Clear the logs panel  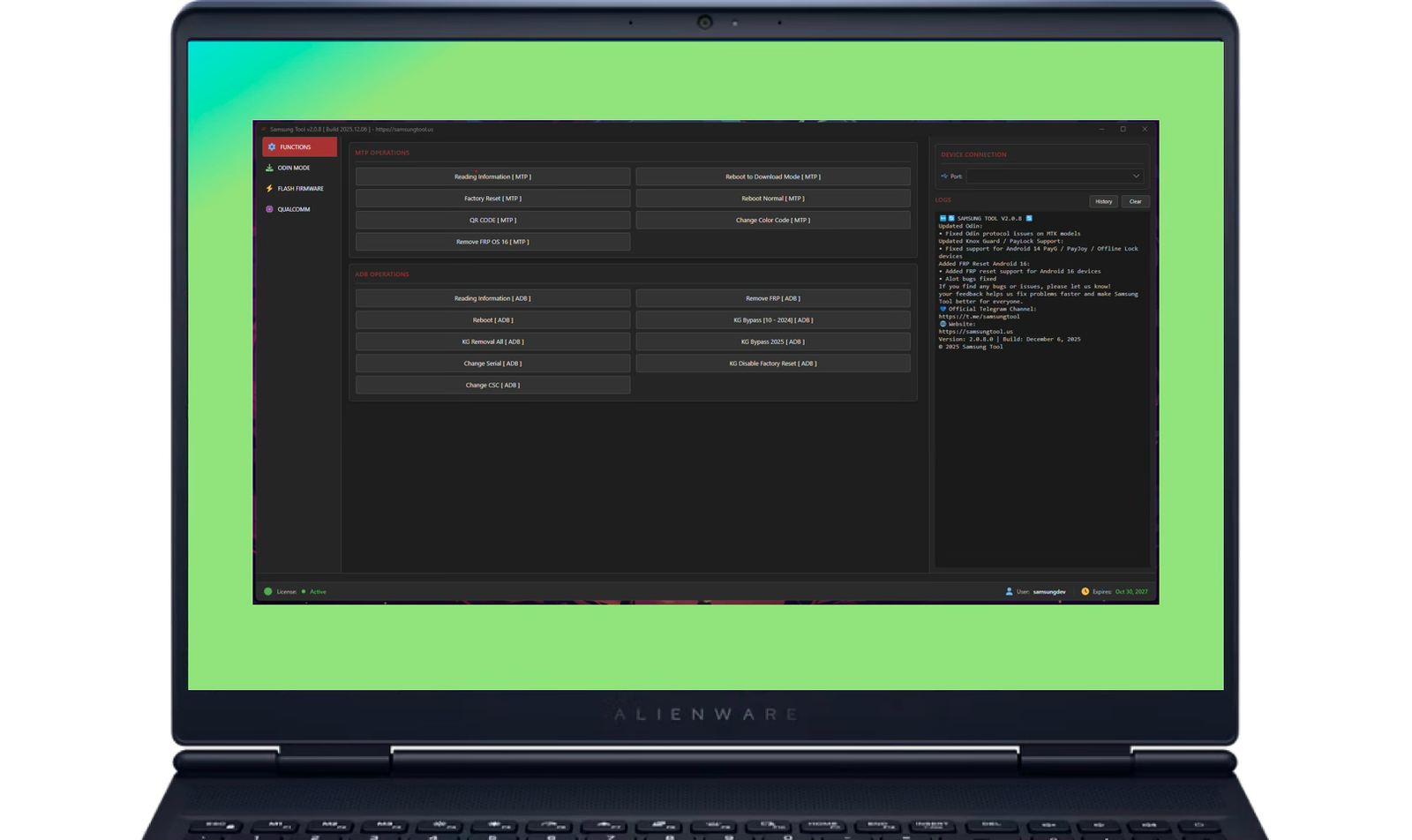click(1135, 201)
